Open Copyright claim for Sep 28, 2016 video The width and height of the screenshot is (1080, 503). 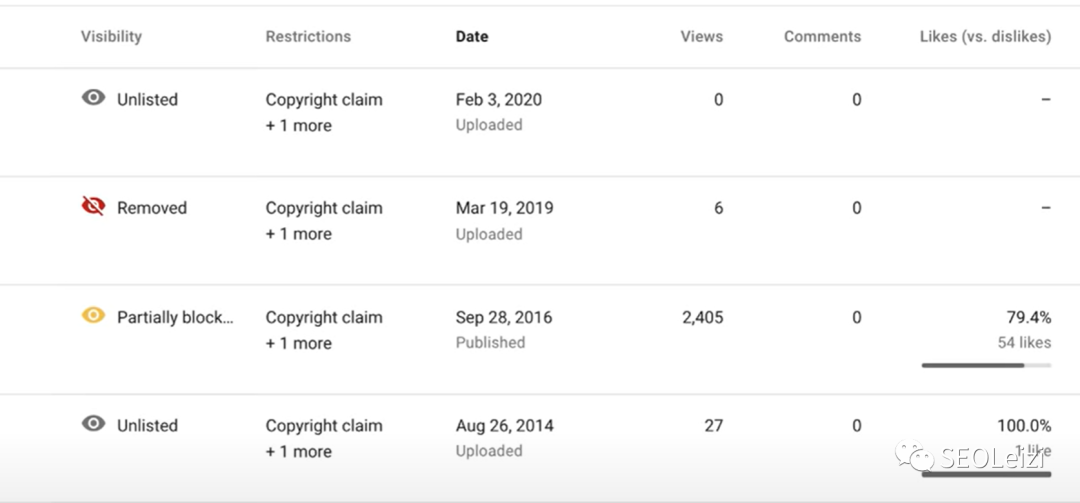324,317
